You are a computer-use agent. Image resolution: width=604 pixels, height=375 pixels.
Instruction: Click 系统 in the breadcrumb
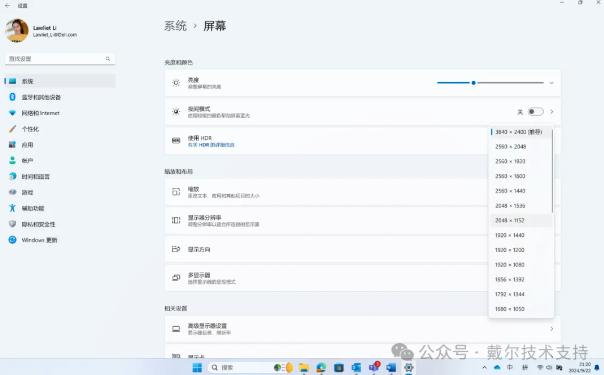click(x=175, y=26)
